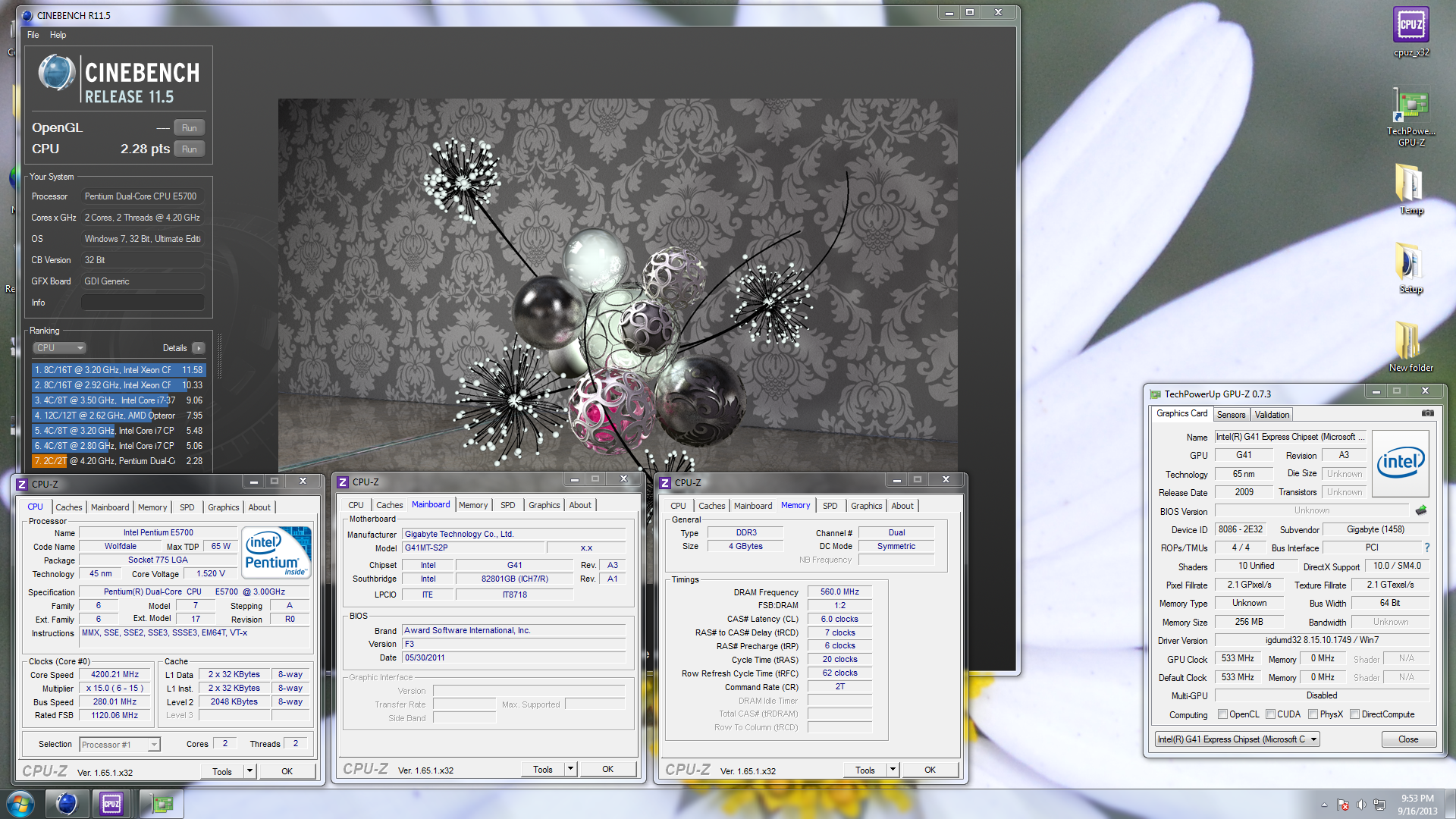Select ranking entry 12C/12T AMD Opteron
This screenshot has width=1456, height=819.
pyautogui.click(x=118, y=416)
